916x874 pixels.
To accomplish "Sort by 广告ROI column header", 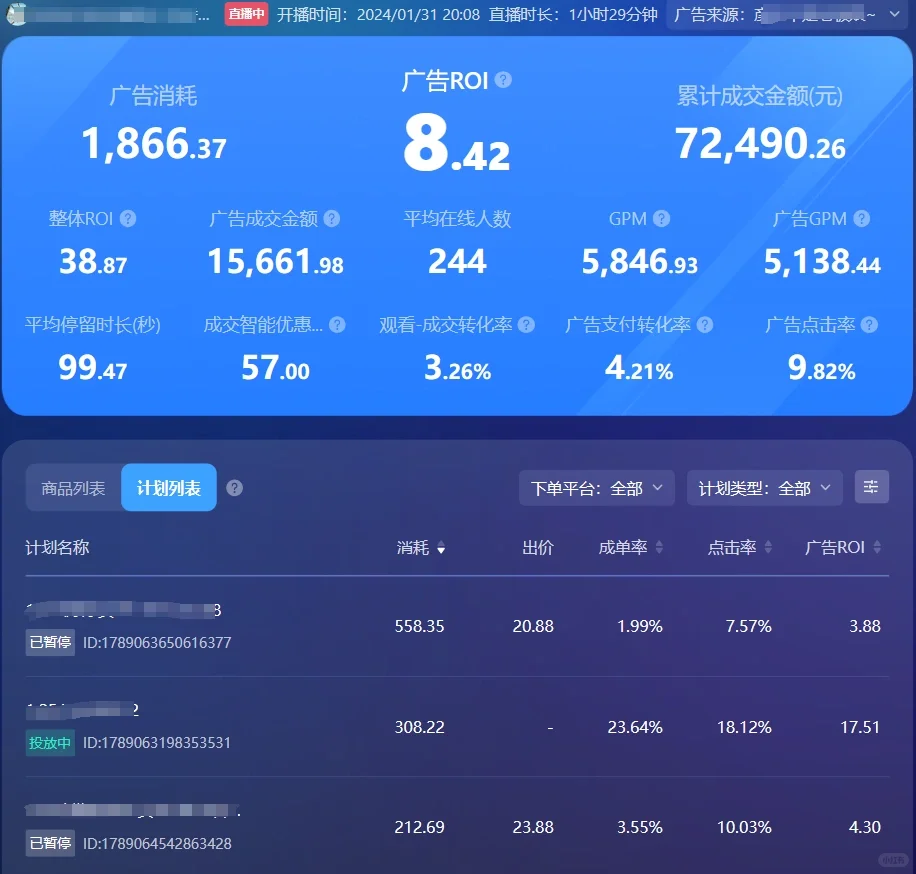I will (844, 548).
